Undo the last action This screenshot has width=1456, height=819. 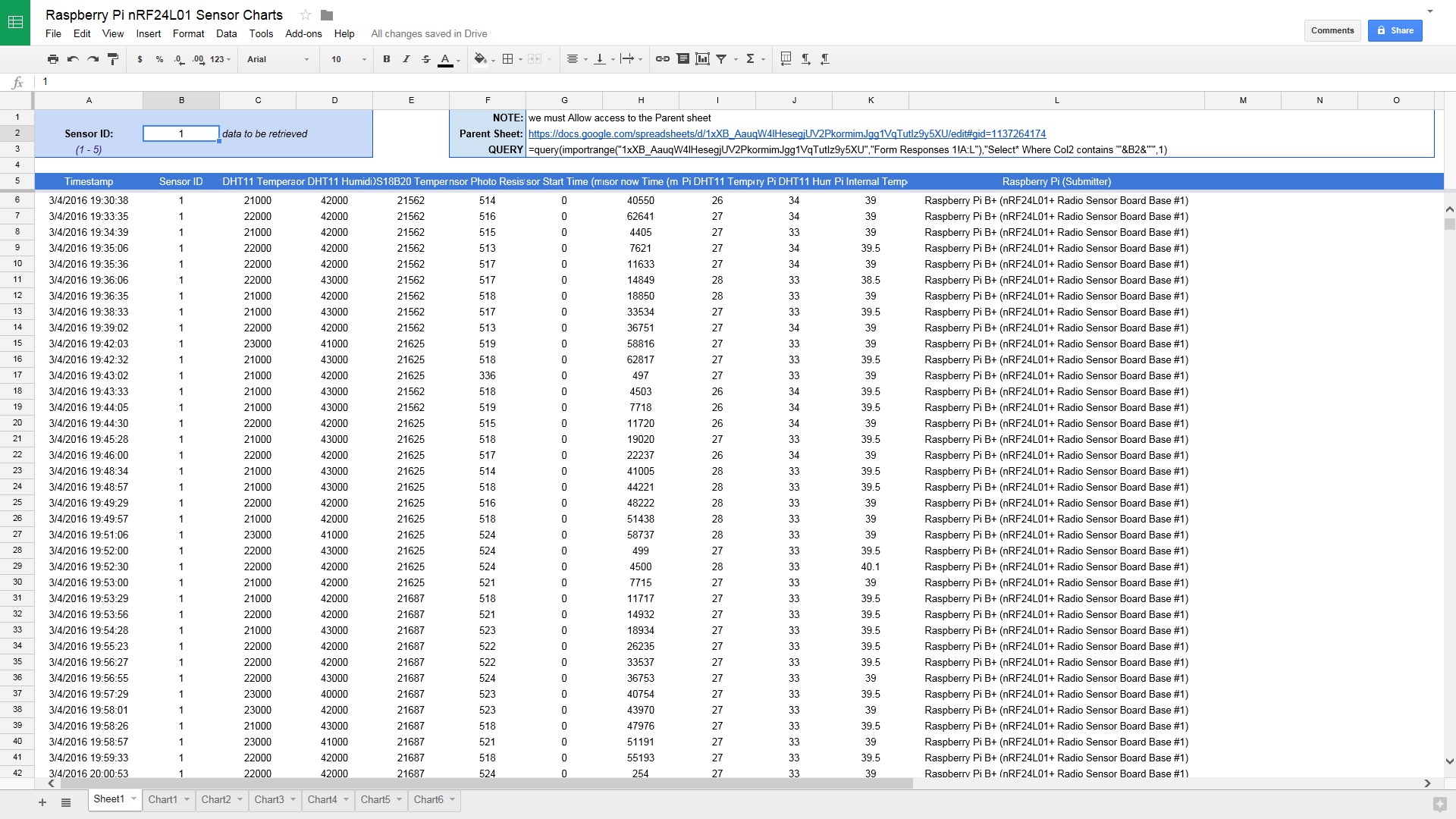click(73, 59)
